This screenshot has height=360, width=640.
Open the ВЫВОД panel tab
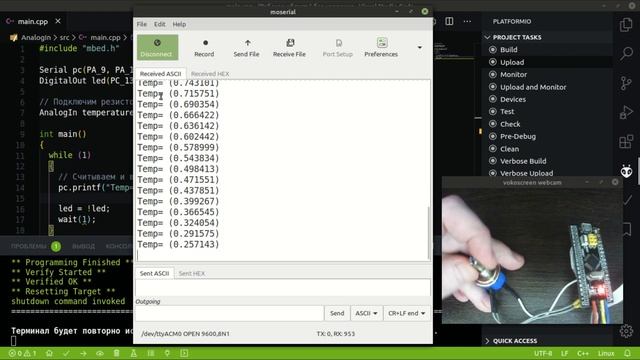pyautogui.click(x=83, y=247)
